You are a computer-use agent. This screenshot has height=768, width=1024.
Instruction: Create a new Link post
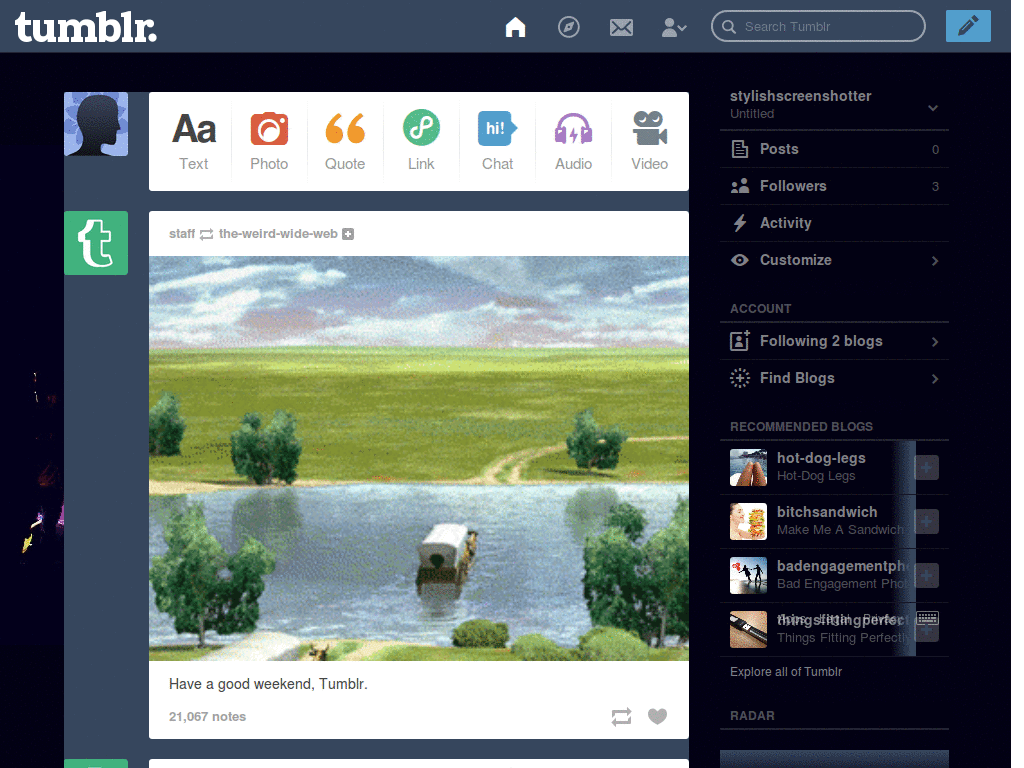click(421, 141)
